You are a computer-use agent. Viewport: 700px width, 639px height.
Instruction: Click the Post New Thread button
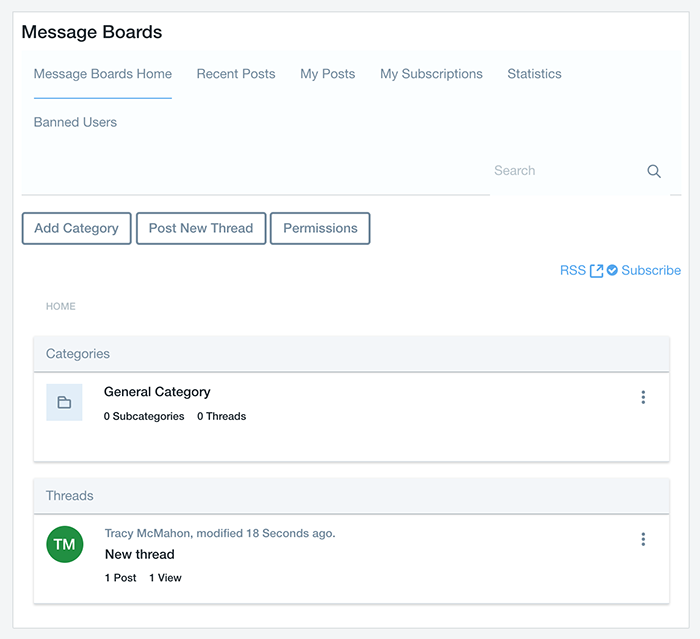click(201, 228)
